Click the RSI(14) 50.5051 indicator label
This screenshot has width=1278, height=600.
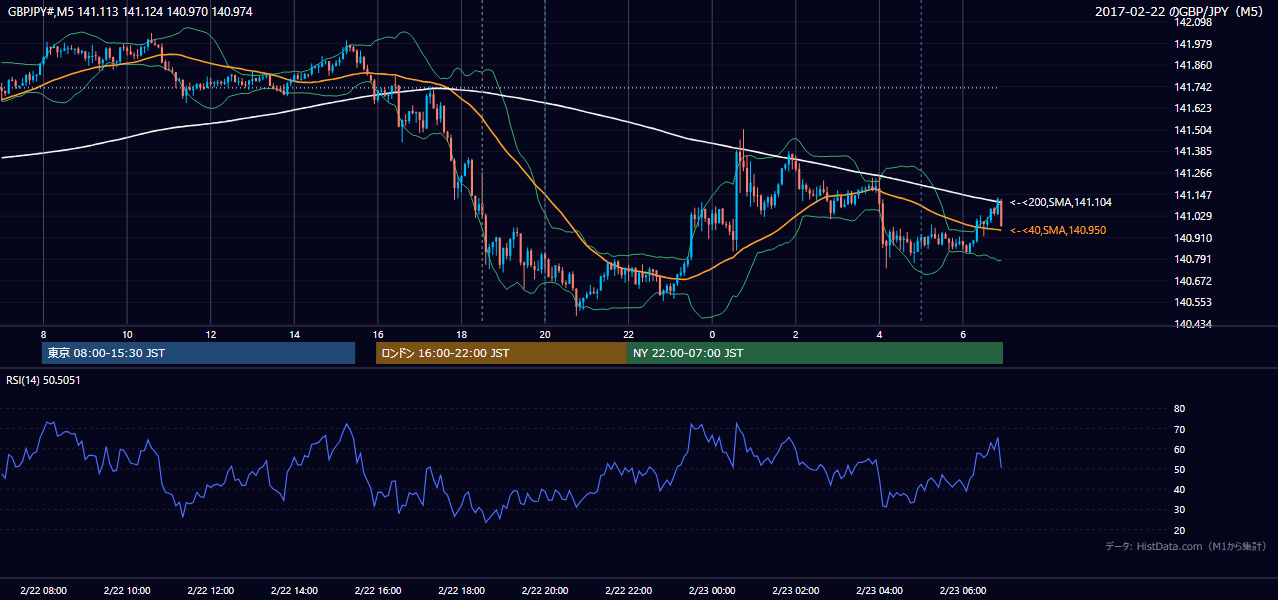click(x=43, y=380)
